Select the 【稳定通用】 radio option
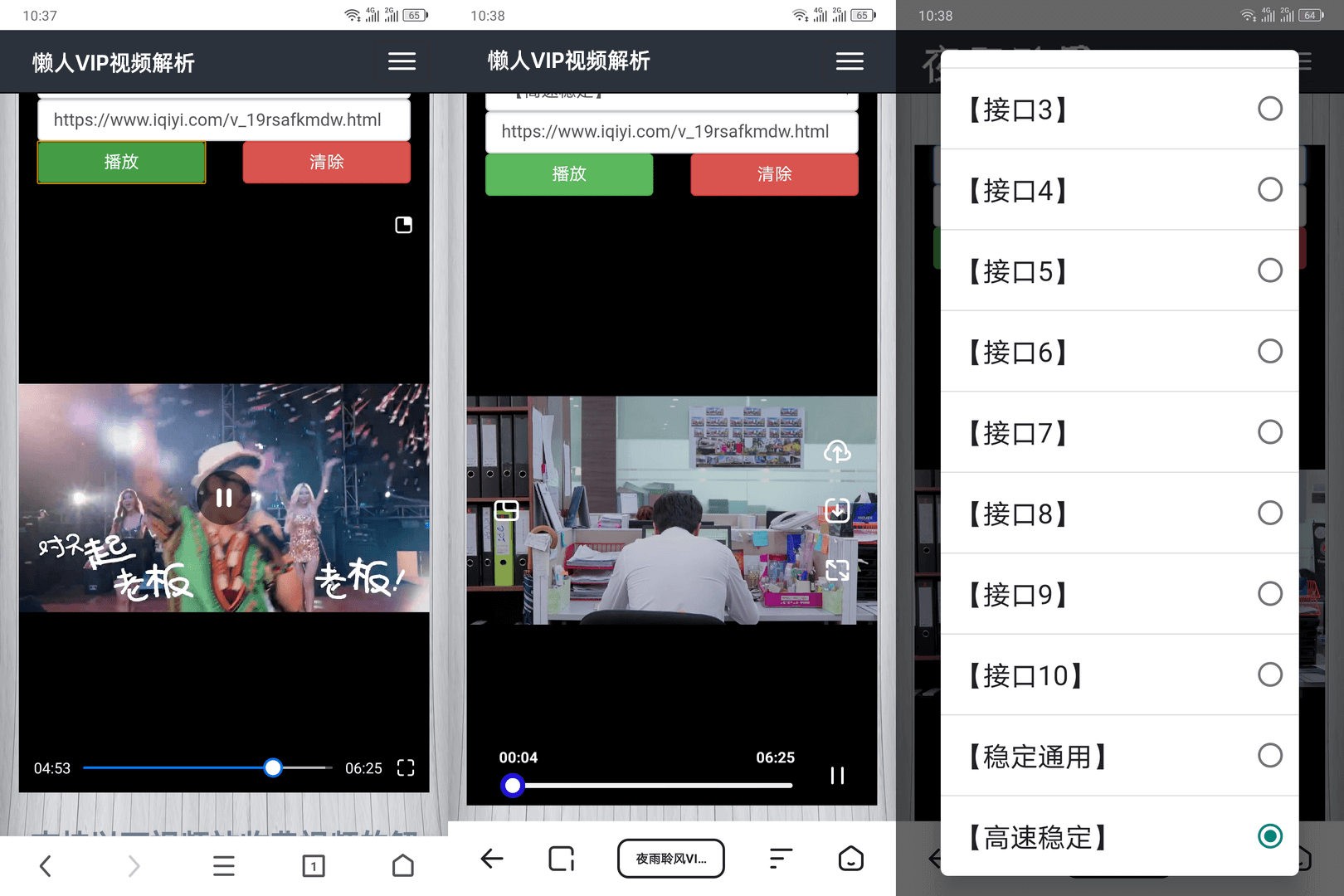Image resolution: width=1344 pixels, height=896 pixels. (x=1269, y=755)
